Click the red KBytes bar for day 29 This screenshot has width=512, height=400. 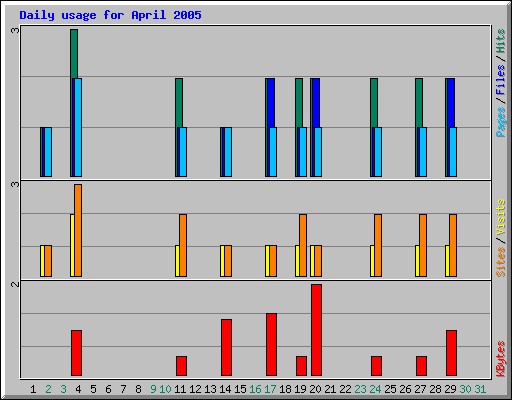point(451,353)
